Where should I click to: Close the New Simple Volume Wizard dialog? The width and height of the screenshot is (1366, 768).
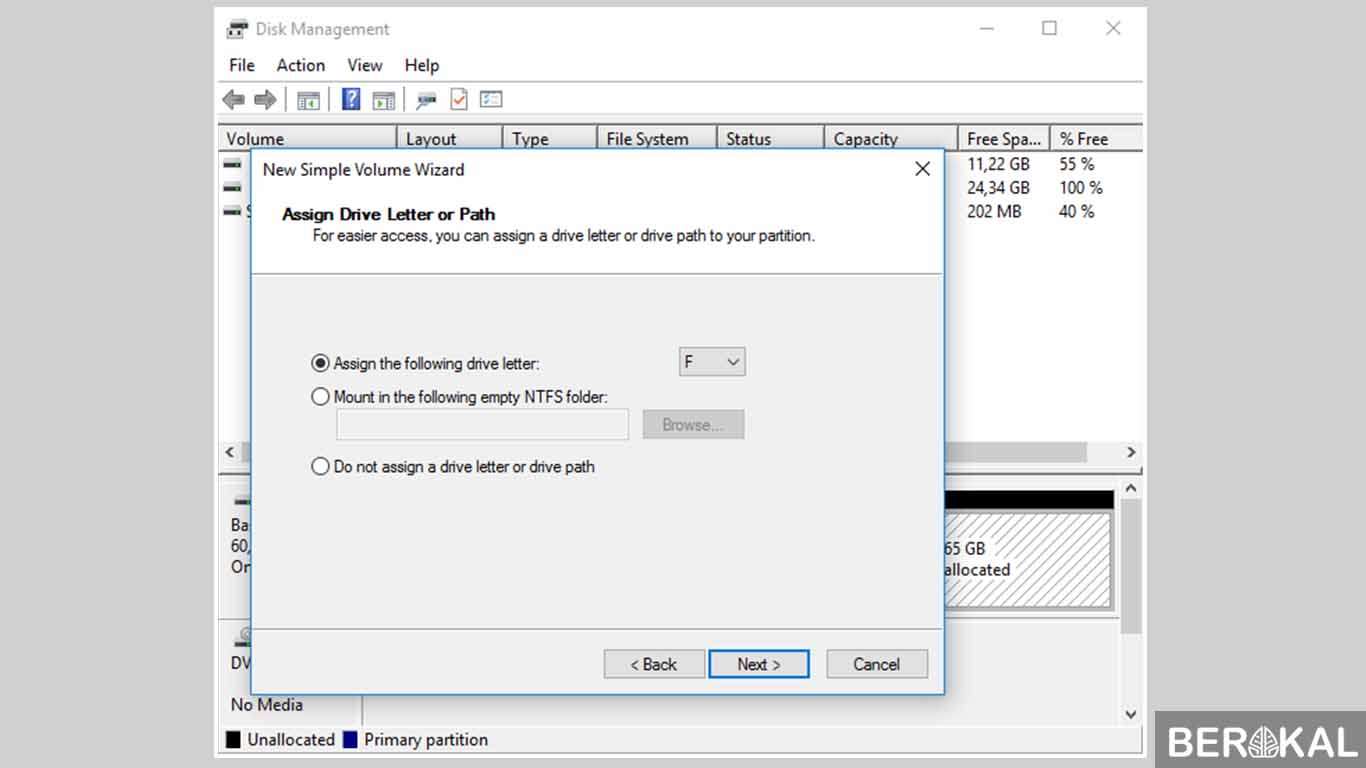(922, 169)
